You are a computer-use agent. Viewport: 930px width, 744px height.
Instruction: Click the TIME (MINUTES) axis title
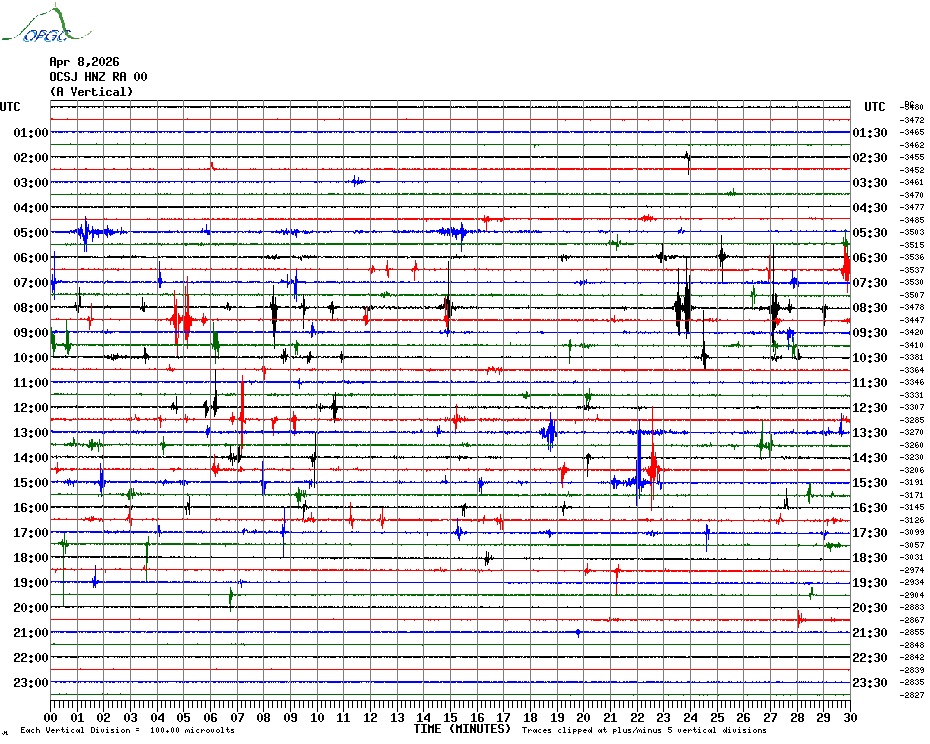pos(462,729)
